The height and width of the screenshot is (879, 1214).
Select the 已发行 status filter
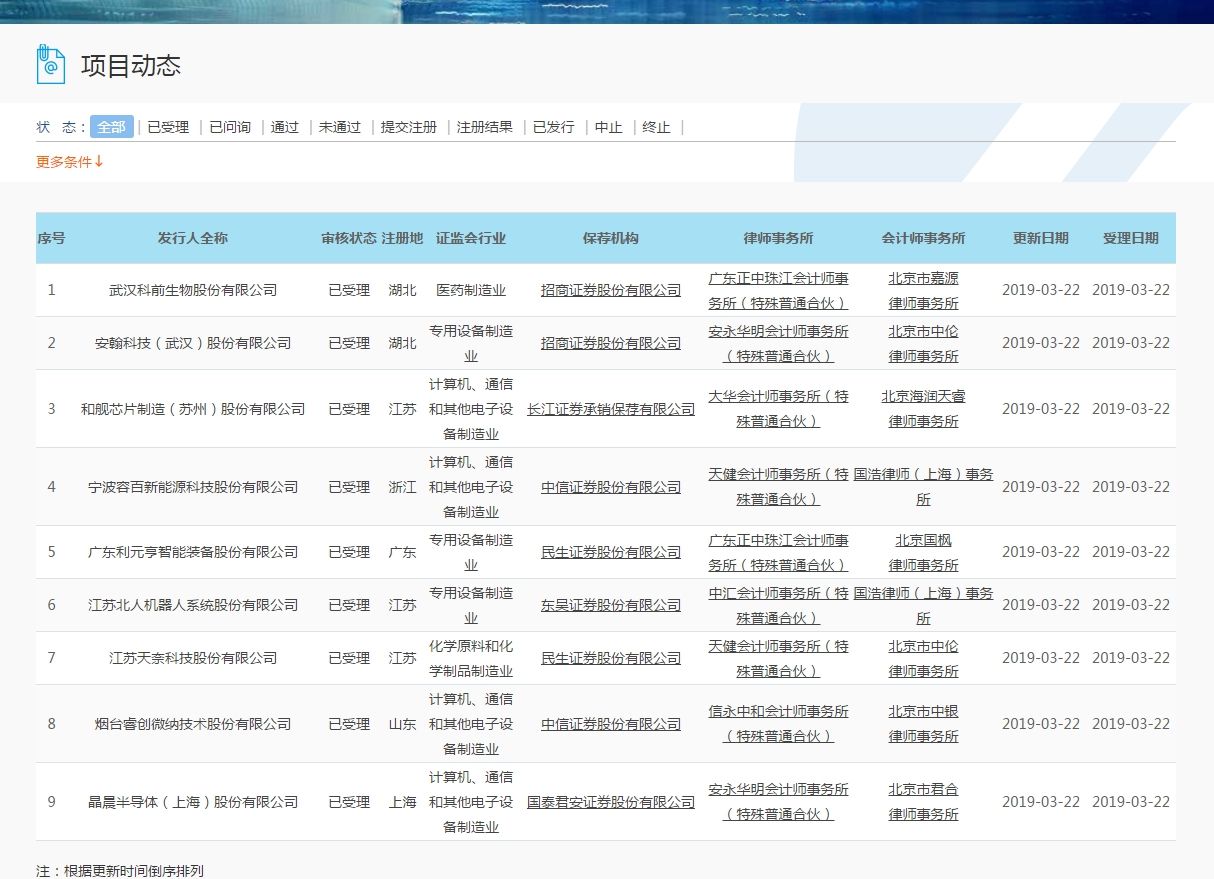554,127
